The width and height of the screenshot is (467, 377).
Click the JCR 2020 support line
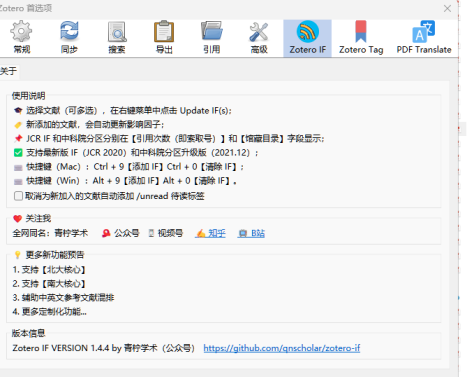136,153
